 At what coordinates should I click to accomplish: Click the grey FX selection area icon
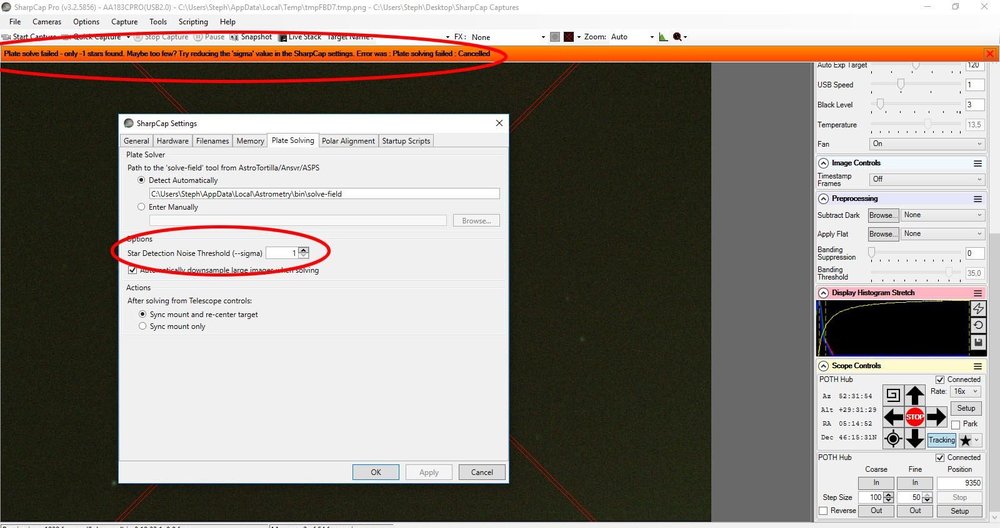[x=555, y=37]
